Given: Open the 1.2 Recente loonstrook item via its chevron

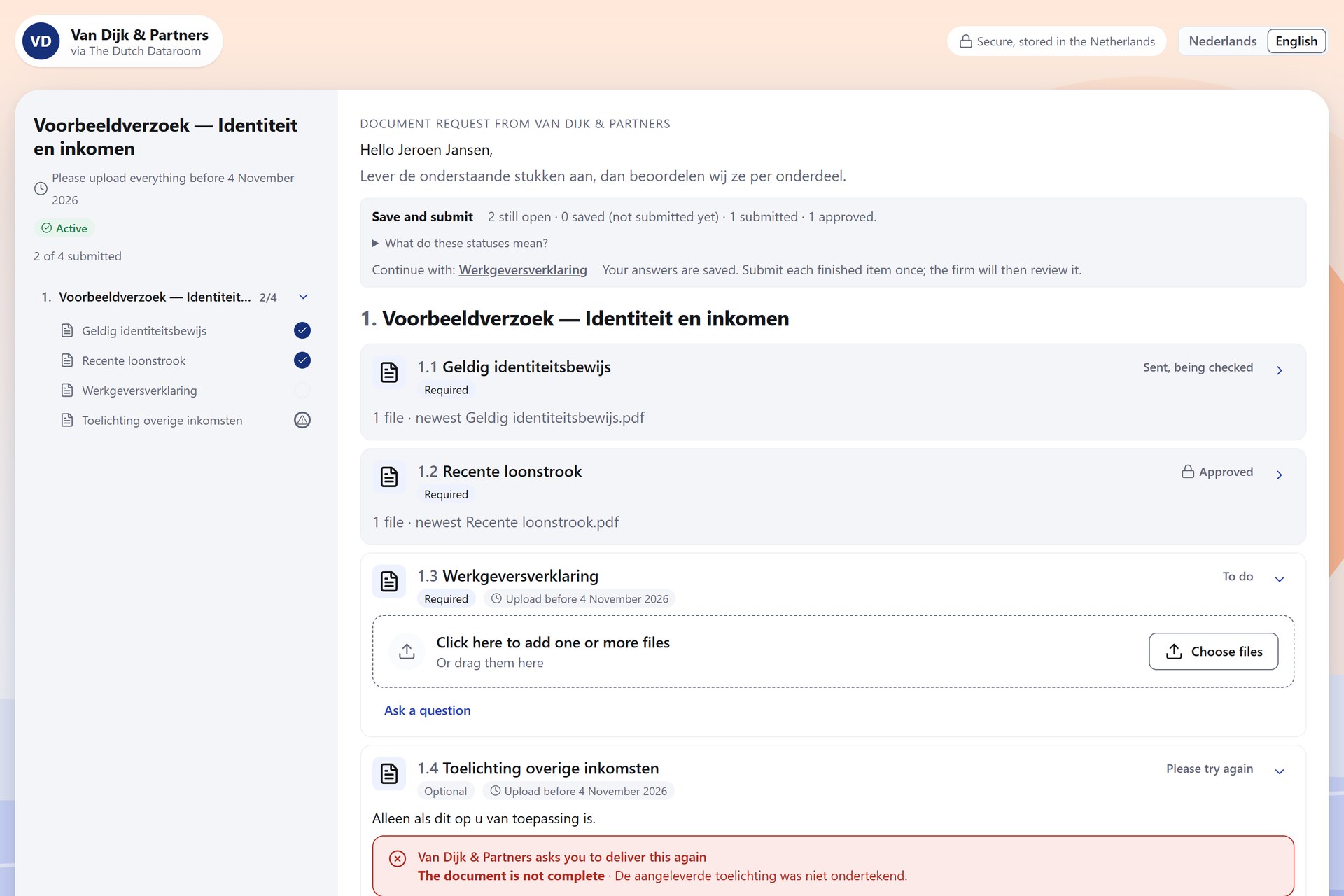Looking at the screenshot, I should [x=1279, y=475].
